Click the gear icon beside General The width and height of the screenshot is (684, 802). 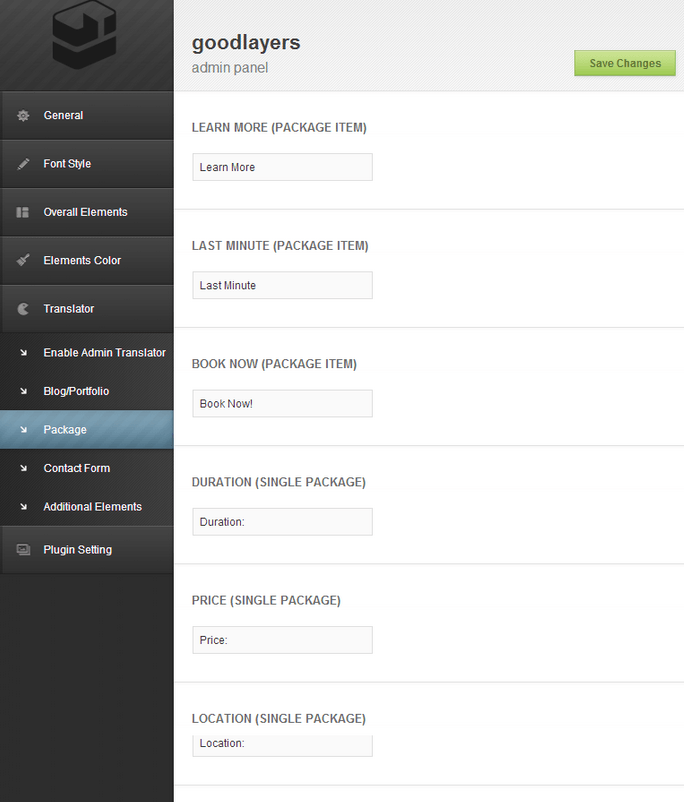pyautogui.click(x=23, y=116)
